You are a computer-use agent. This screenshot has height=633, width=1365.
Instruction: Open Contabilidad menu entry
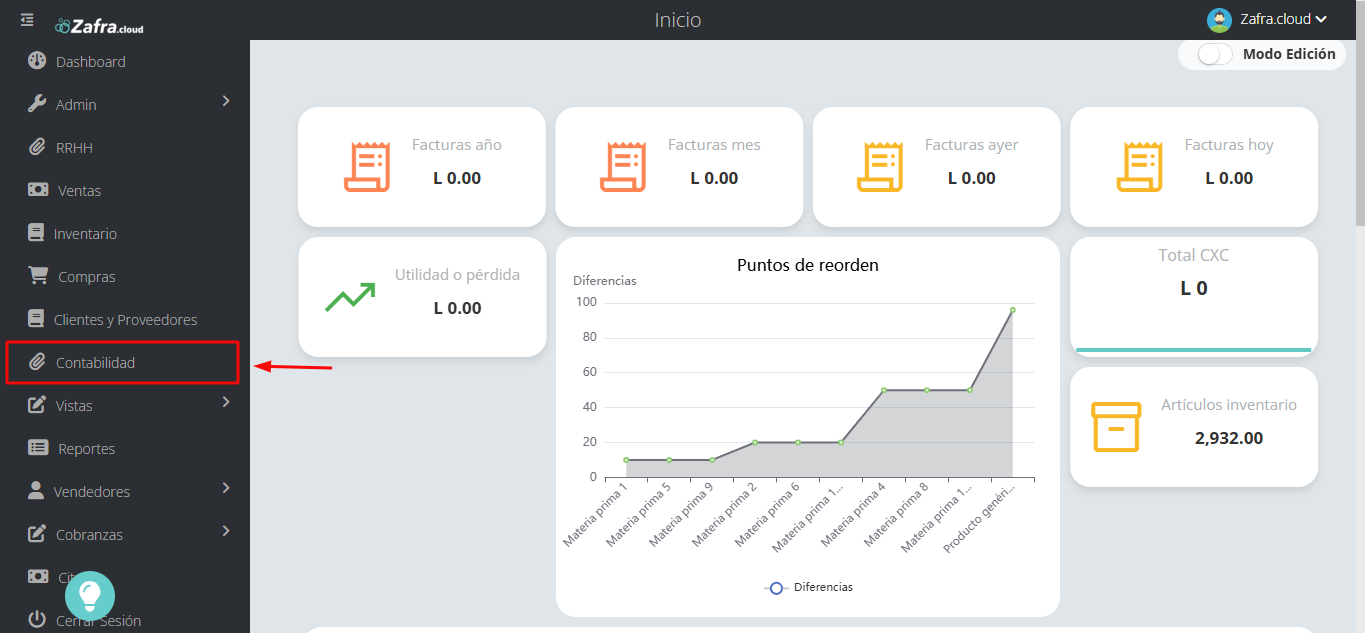point(123,363)
